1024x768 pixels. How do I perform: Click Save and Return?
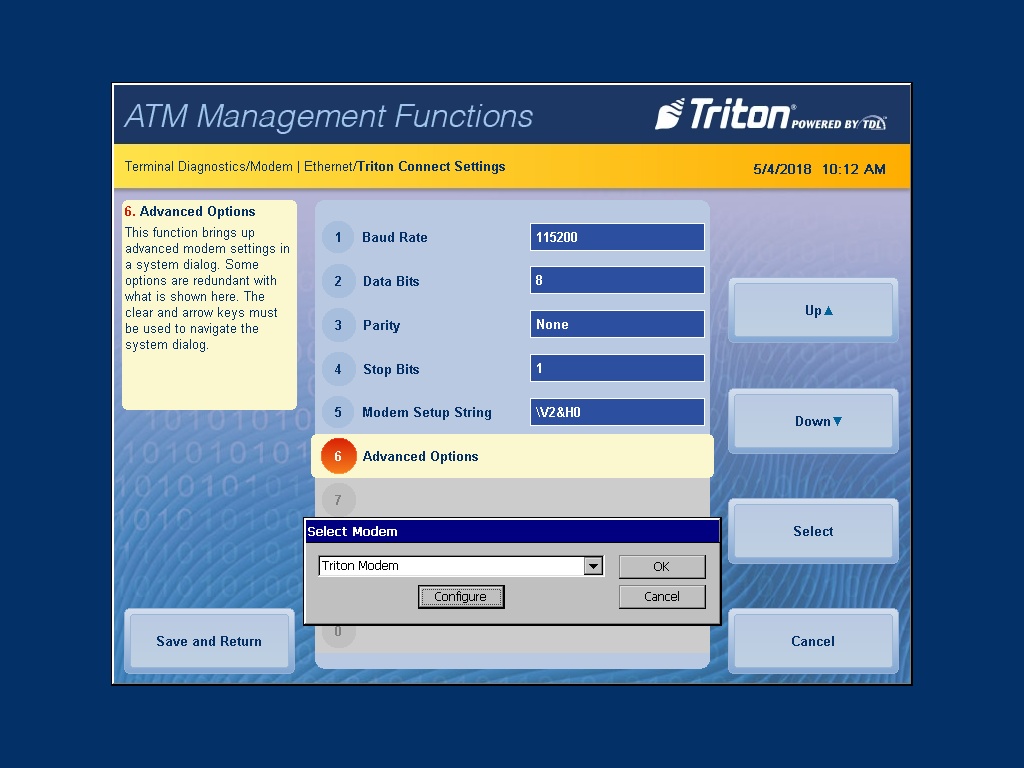click(x=209, y=641)
